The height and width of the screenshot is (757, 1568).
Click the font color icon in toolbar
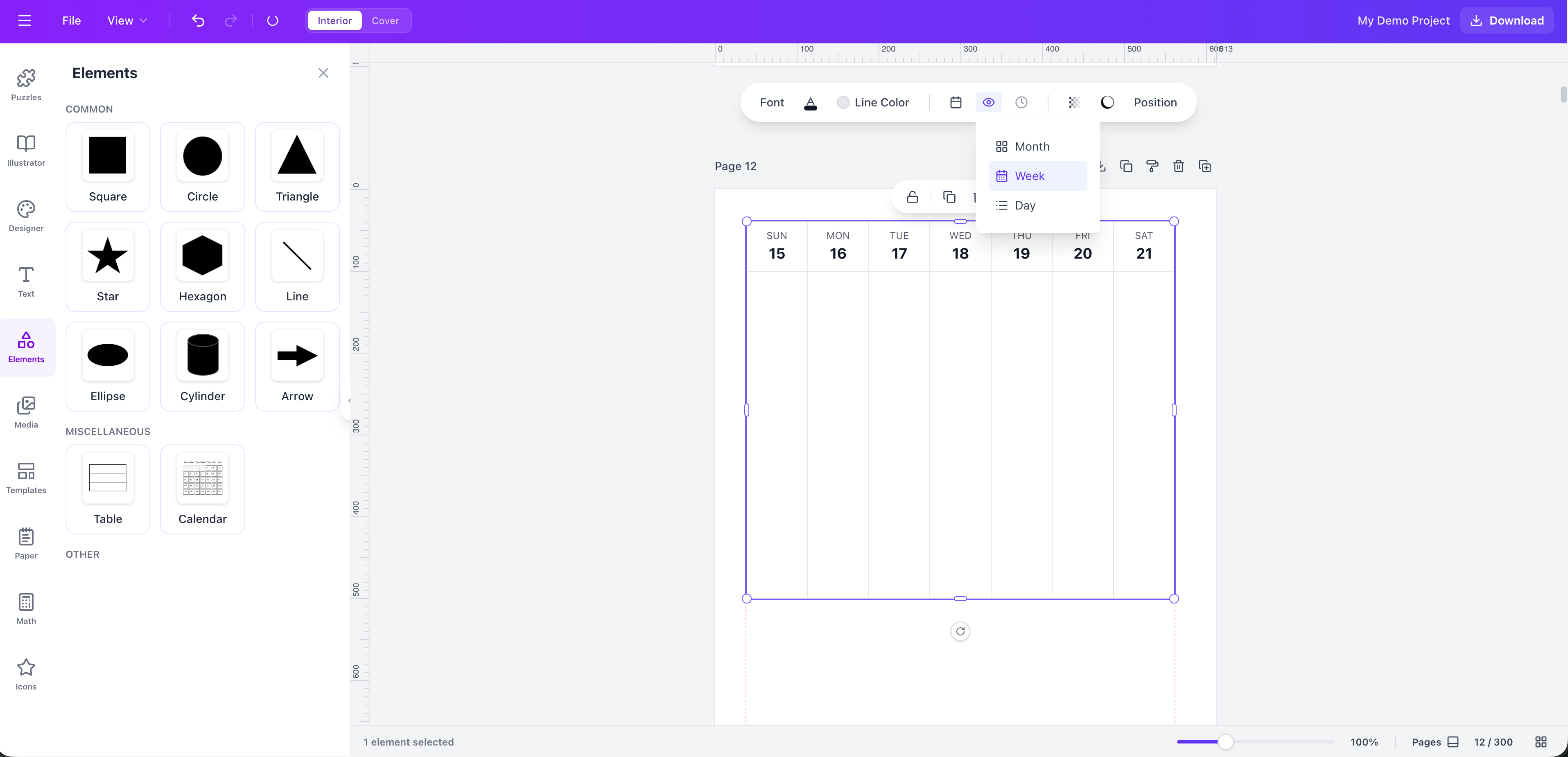(810, 102)
